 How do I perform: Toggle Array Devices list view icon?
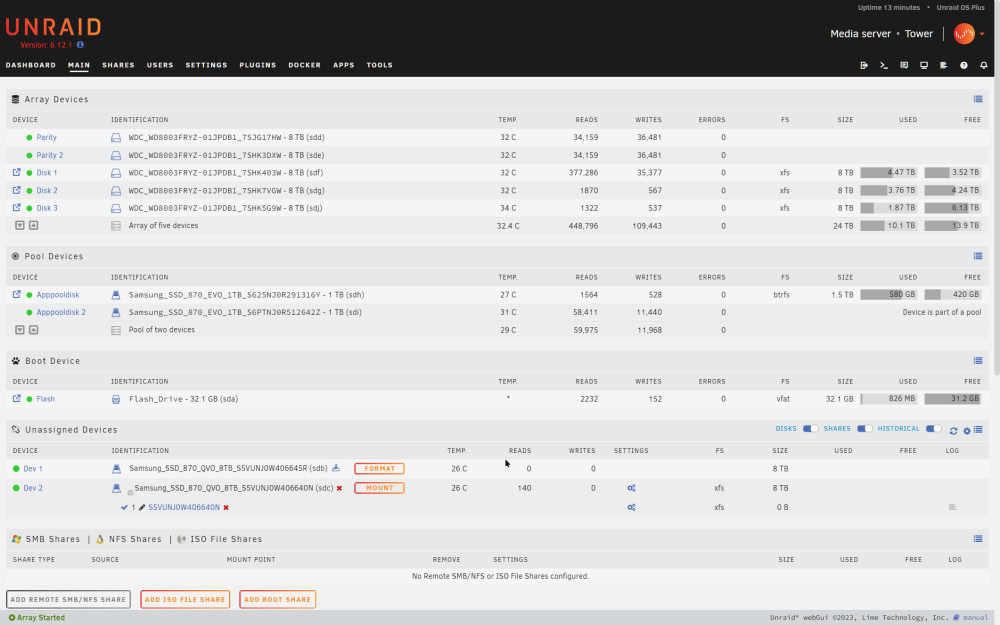coord(978,99)
